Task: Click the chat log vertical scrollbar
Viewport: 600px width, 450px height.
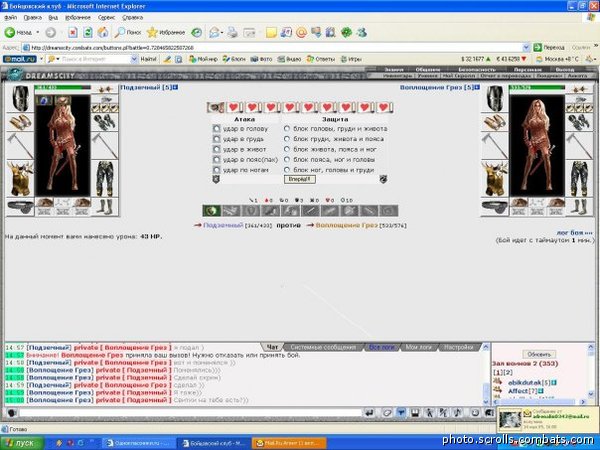Action: tap(486, 374)
